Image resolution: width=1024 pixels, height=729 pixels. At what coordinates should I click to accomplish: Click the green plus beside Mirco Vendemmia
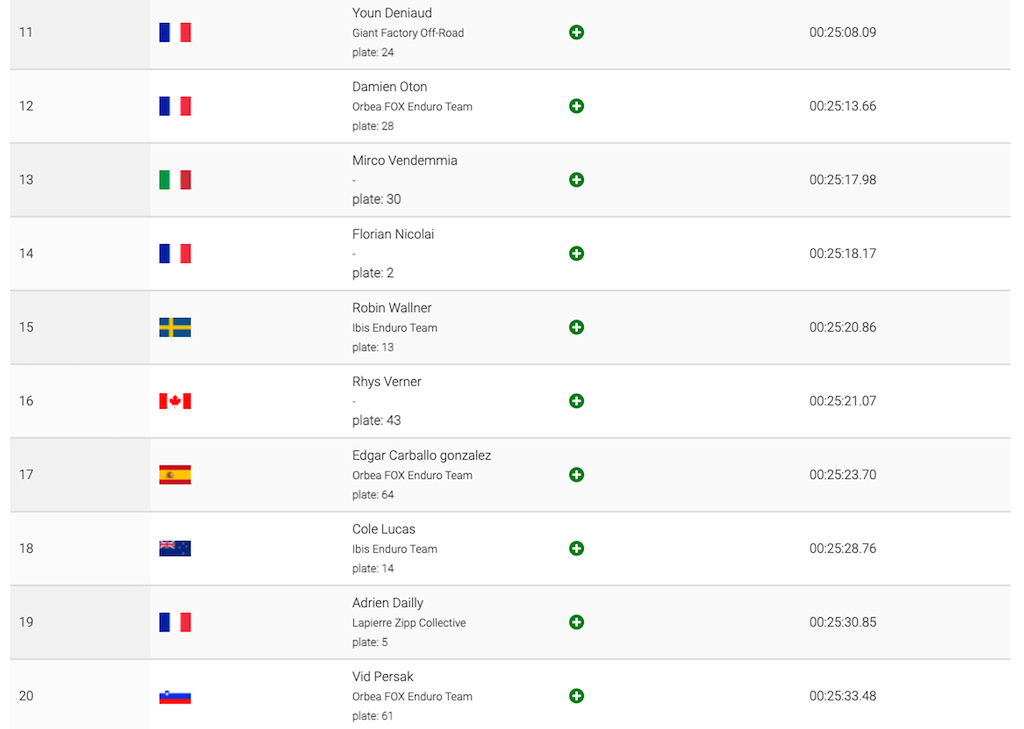[x=576, y=180]
